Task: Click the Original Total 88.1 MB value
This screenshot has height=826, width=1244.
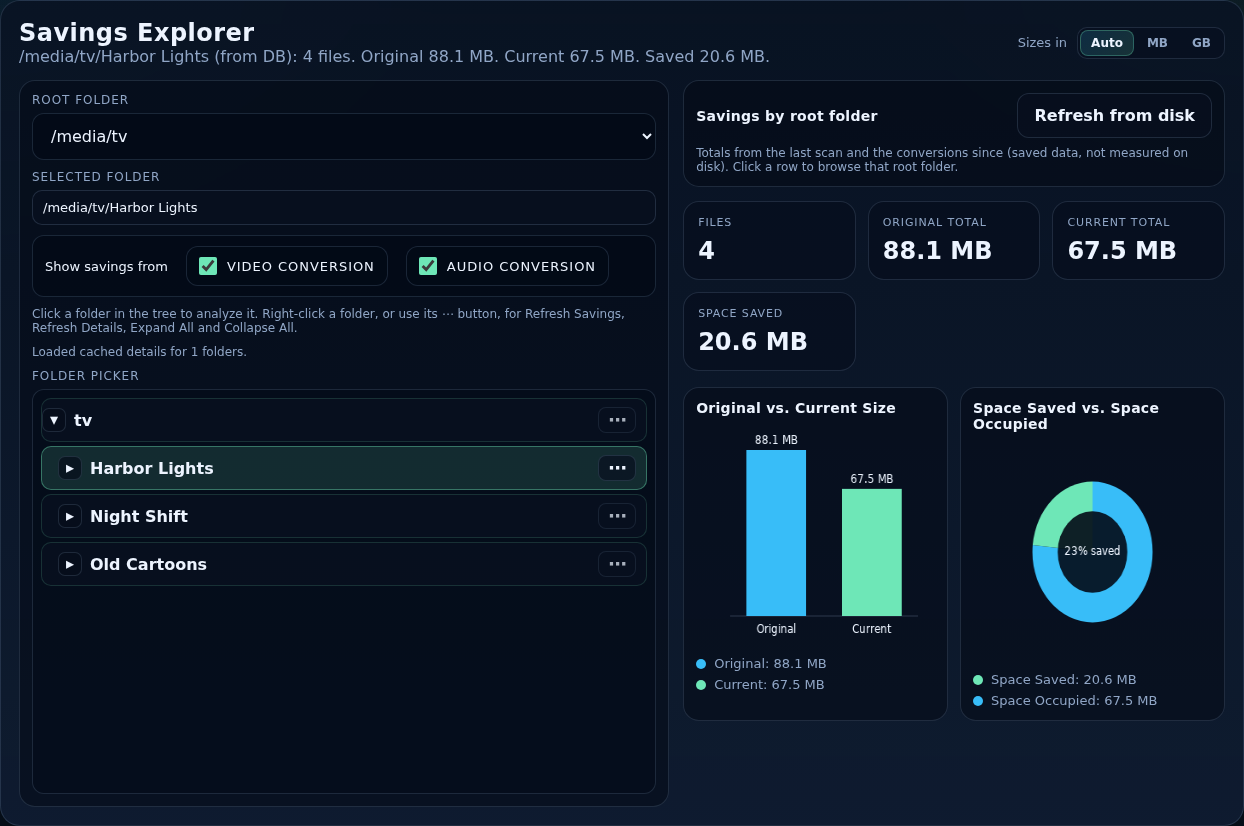Action: coord(937,250)
